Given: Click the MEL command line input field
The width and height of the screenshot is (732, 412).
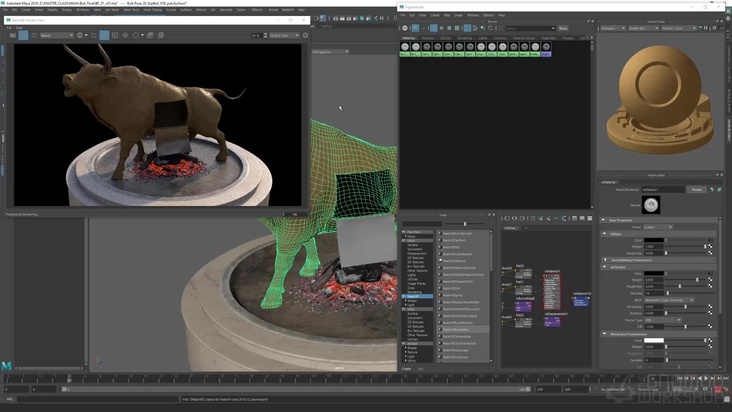Looking at the screenshot, I should (98, 399).
